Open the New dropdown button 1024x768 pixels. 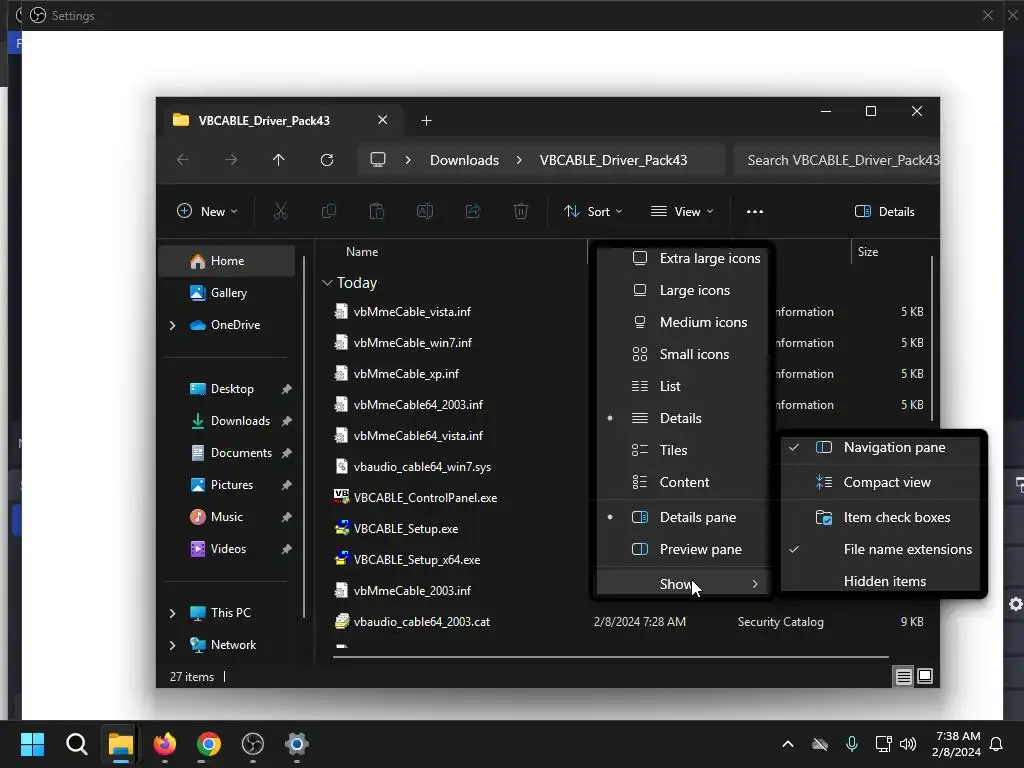[x=207, y=212]
